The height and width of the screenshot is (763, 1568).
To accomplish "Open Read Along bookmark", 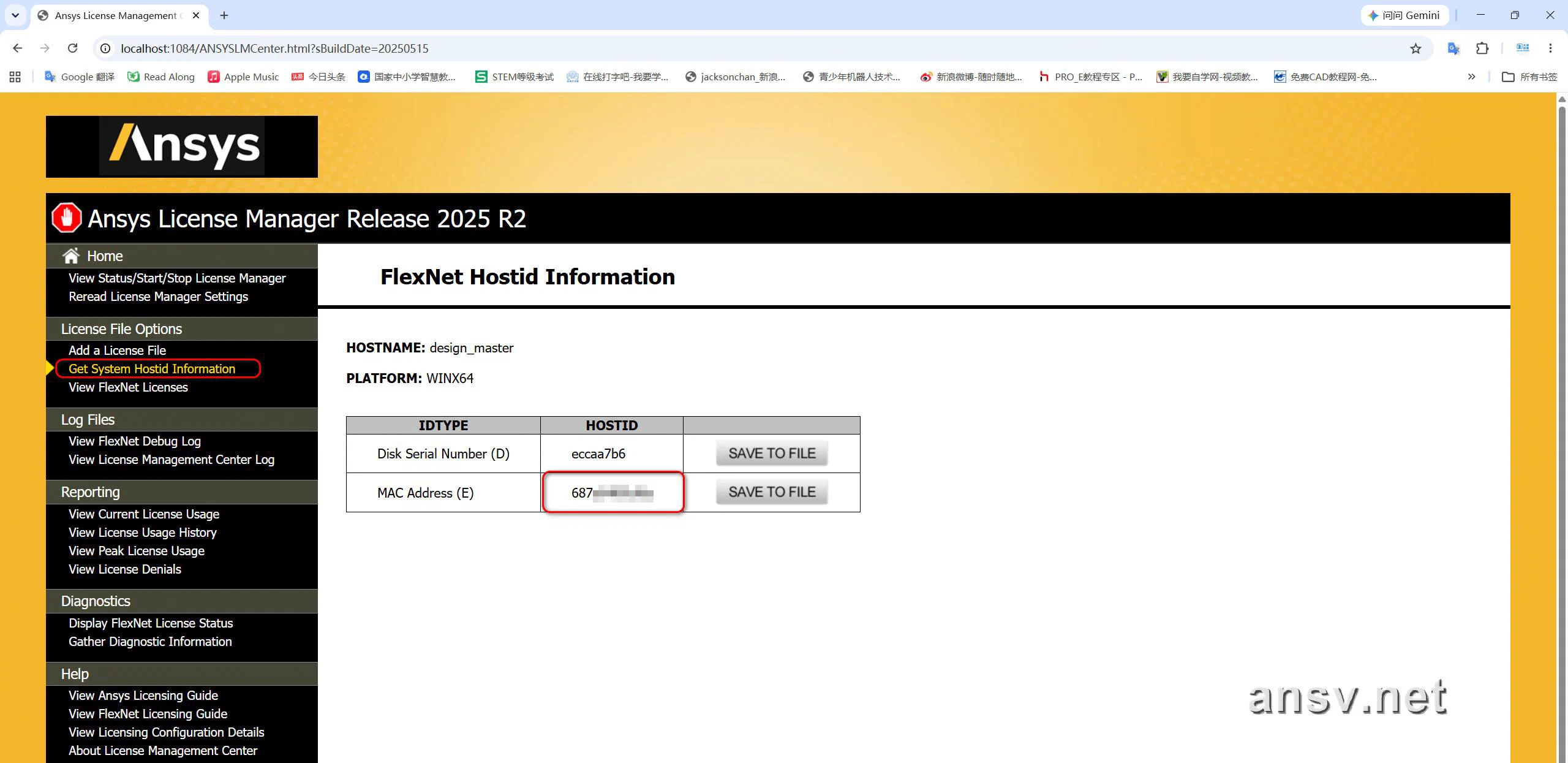I will click(160, 77).
